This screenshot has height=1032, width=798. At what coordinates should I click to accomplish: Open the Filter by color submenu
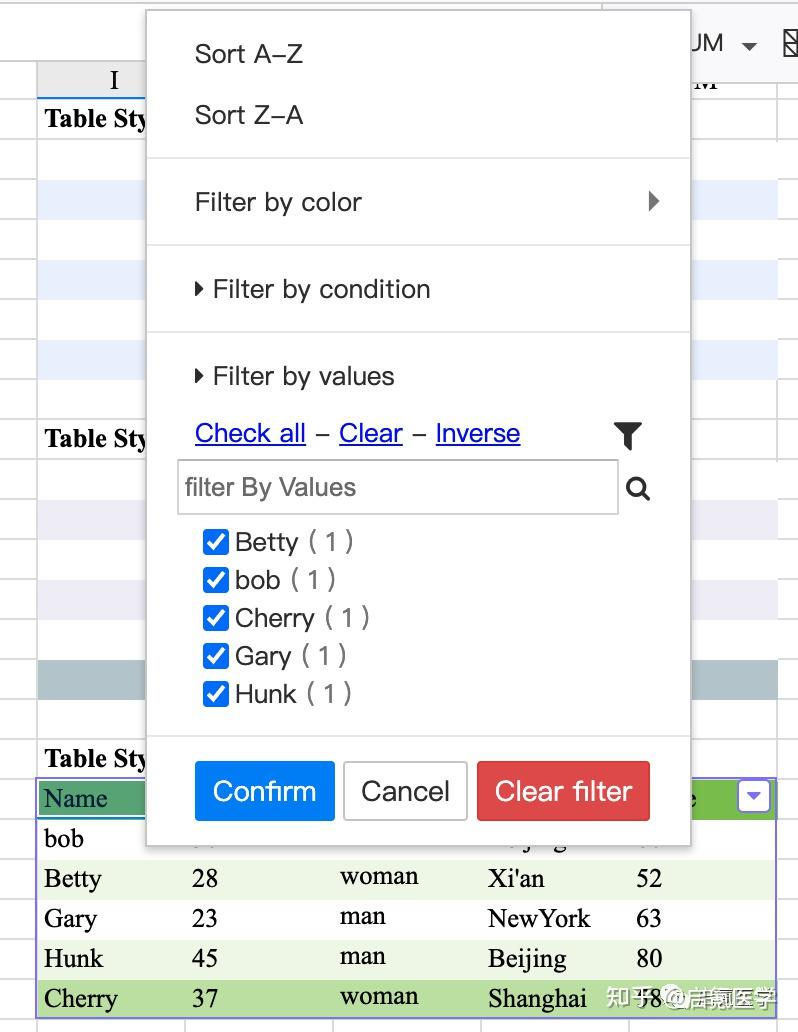click(x=278, y=202)
